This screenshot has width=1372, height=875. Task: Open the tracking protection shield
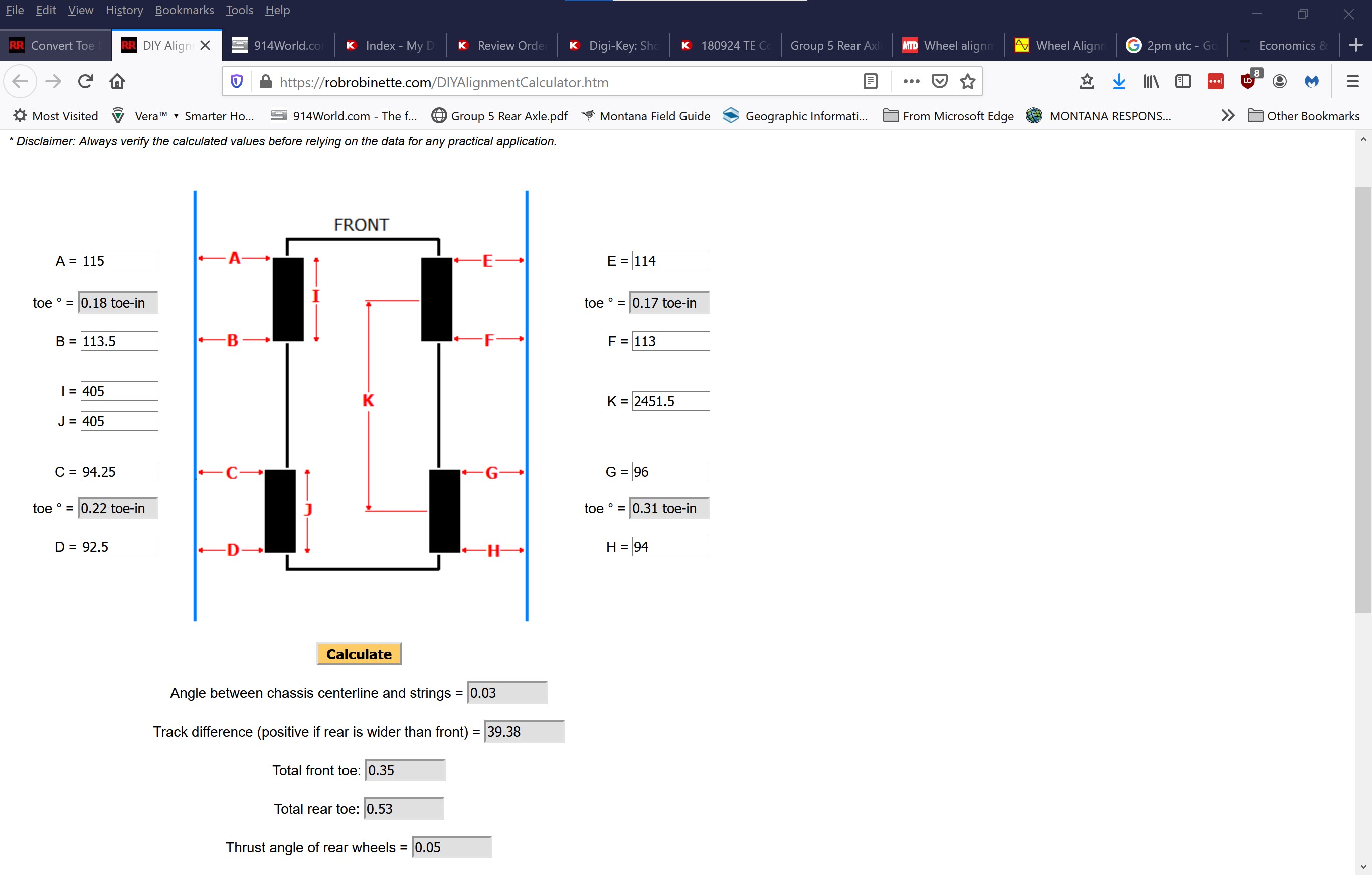(x=237, y=81)
